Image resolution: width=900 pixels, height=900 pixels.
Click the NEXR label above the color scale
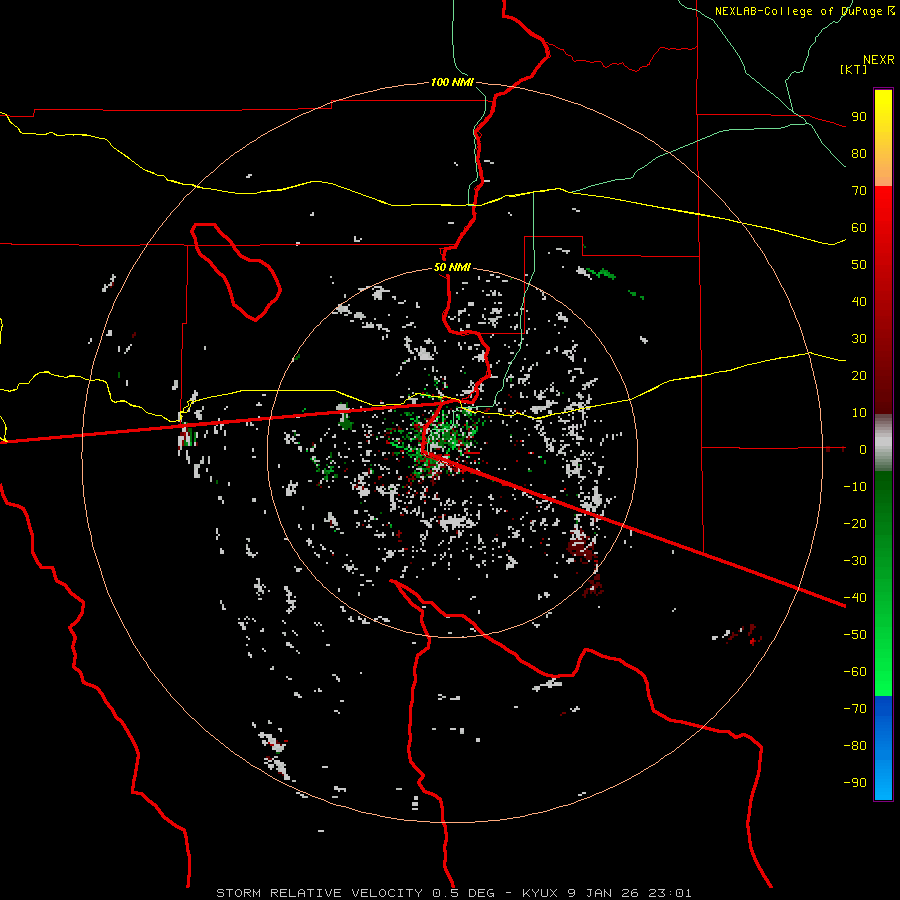(879, 60)
